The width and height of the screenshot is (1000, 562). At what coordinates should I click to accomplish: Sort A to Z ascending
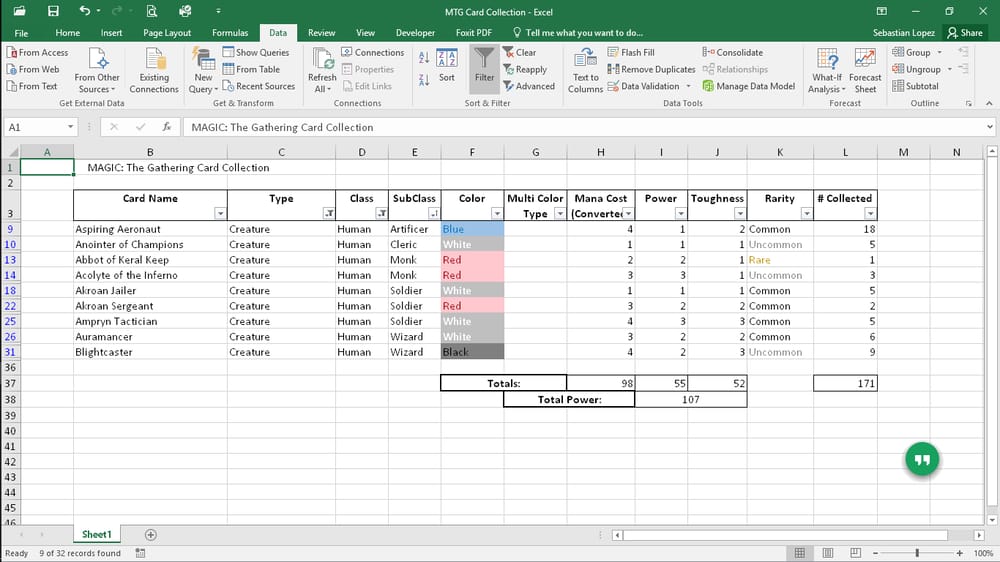coord(424,58)
